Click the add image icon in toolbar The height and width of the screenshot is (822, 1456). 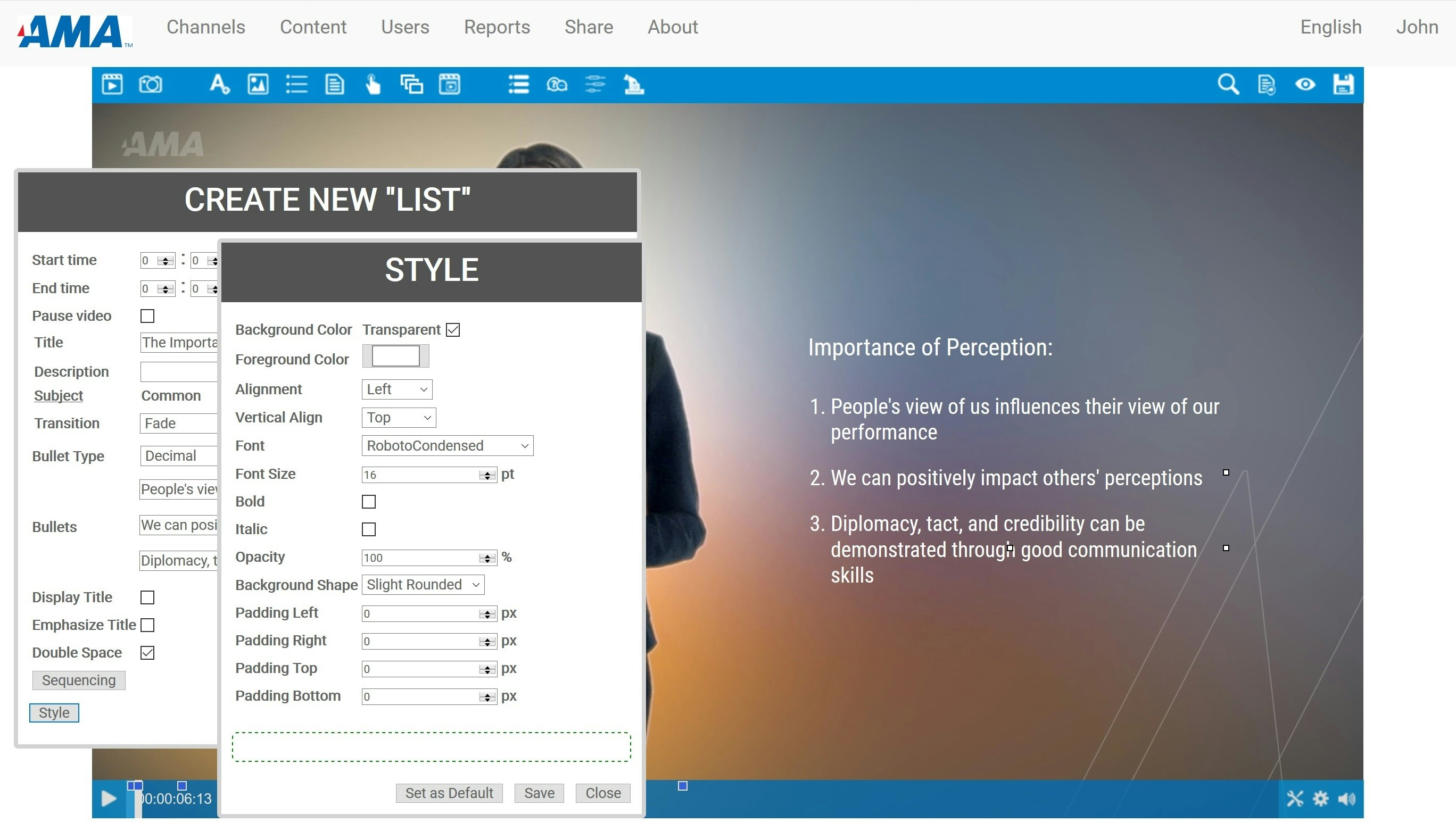[258, 85]
